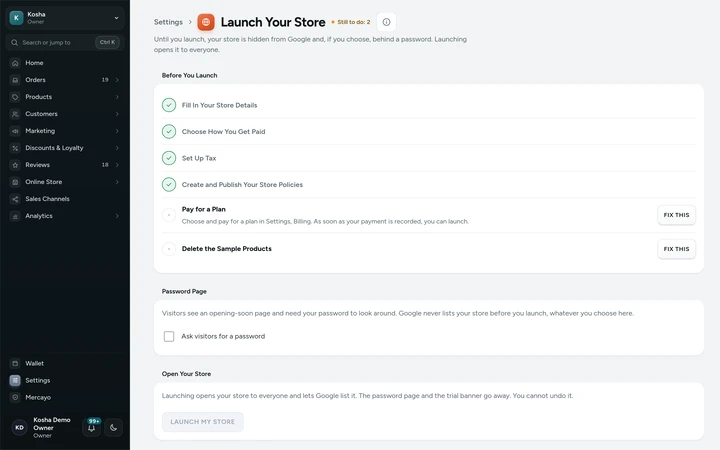Click the Wallet icon
Viewport: 720px width, 450px height.
(15, 363)
